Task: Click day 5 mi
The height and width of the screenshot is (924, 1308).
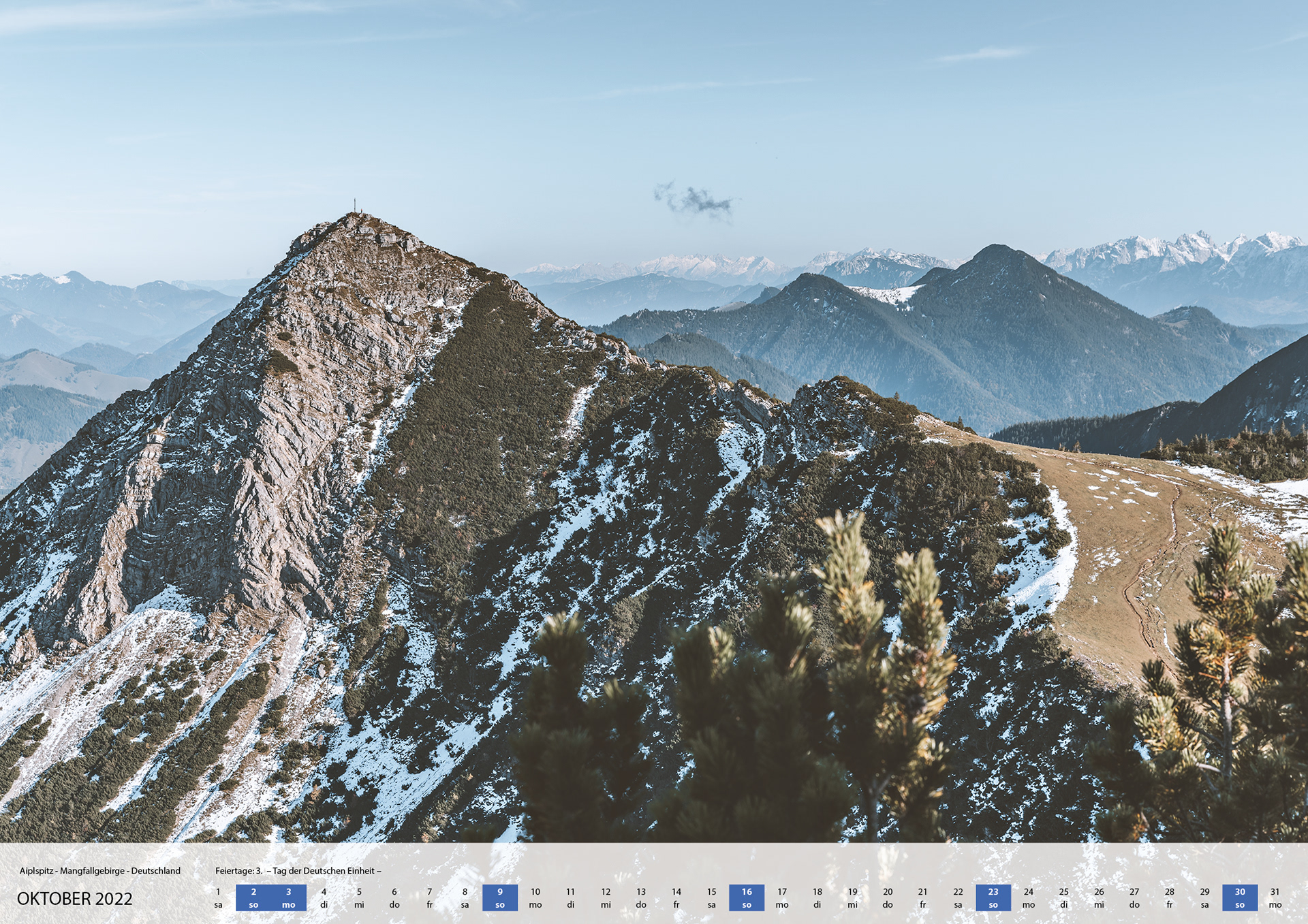Action: (x=359, y=897)
